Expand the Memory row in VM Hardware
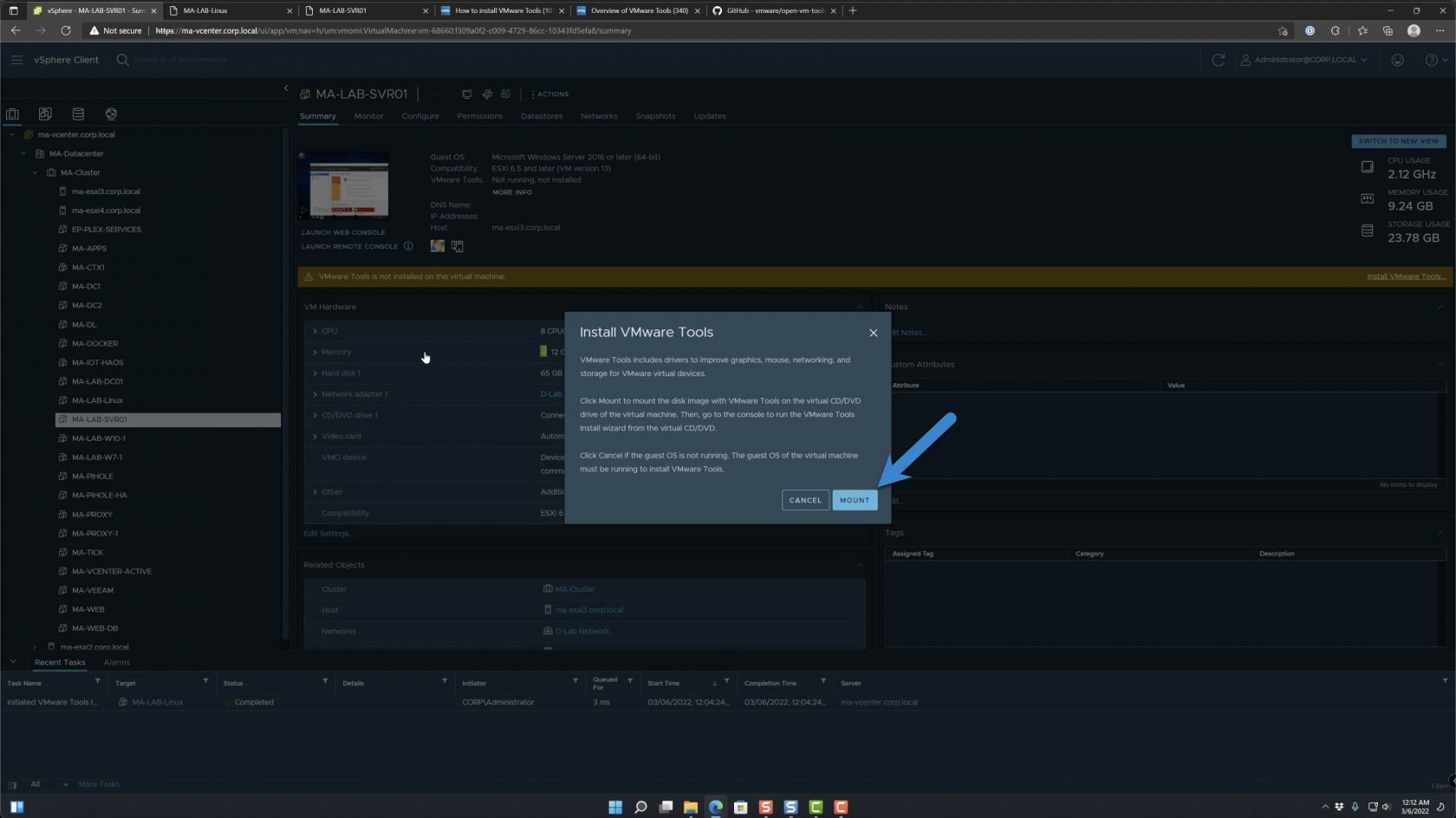This screenshot has width=1456, height=818. pos(315,352)
